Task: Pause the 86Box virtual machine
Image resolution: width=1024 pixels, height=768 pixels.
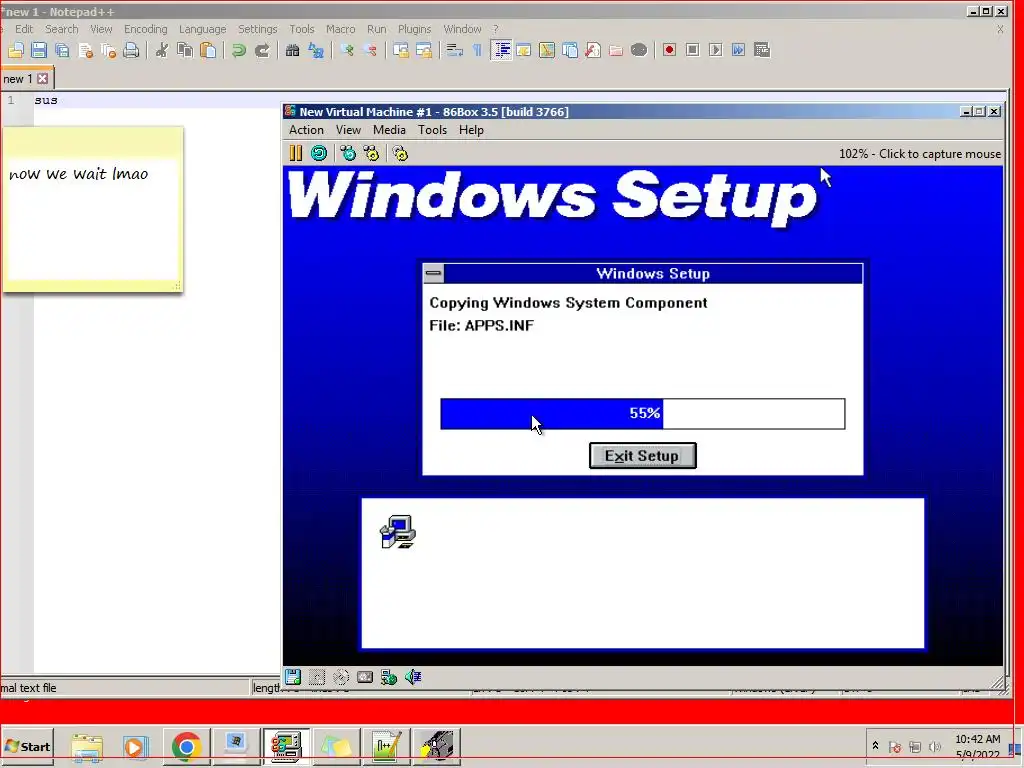Action: coord(296,153)
